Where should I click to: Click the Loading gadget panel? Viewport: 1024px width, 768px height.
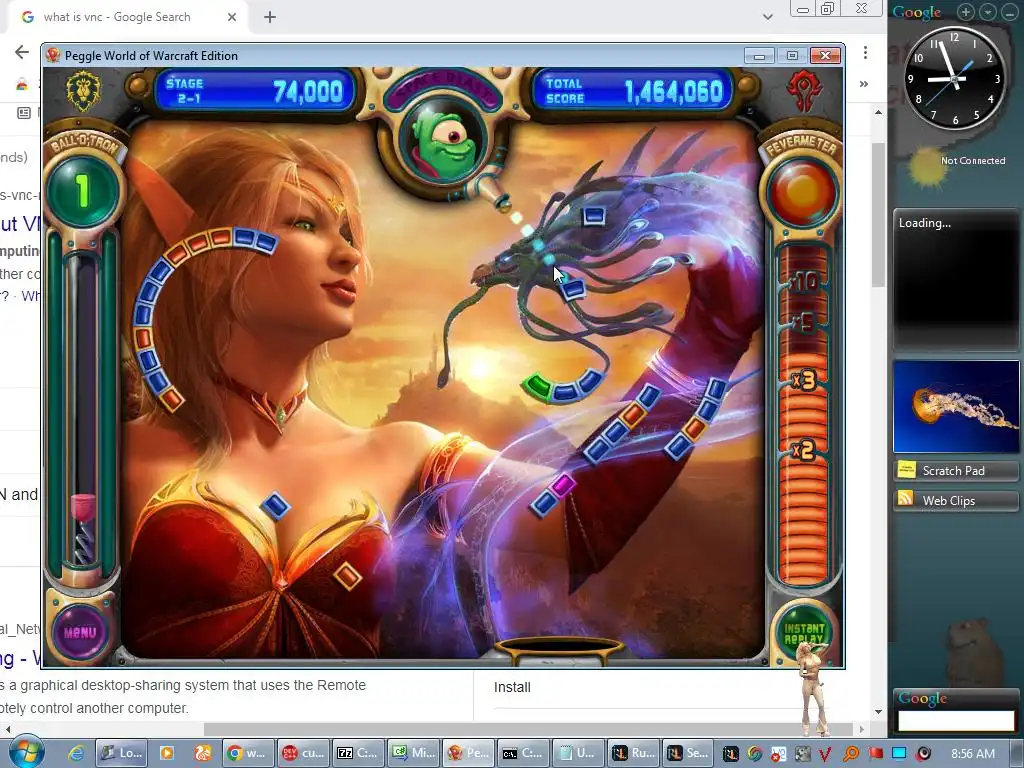pos(955,278)
